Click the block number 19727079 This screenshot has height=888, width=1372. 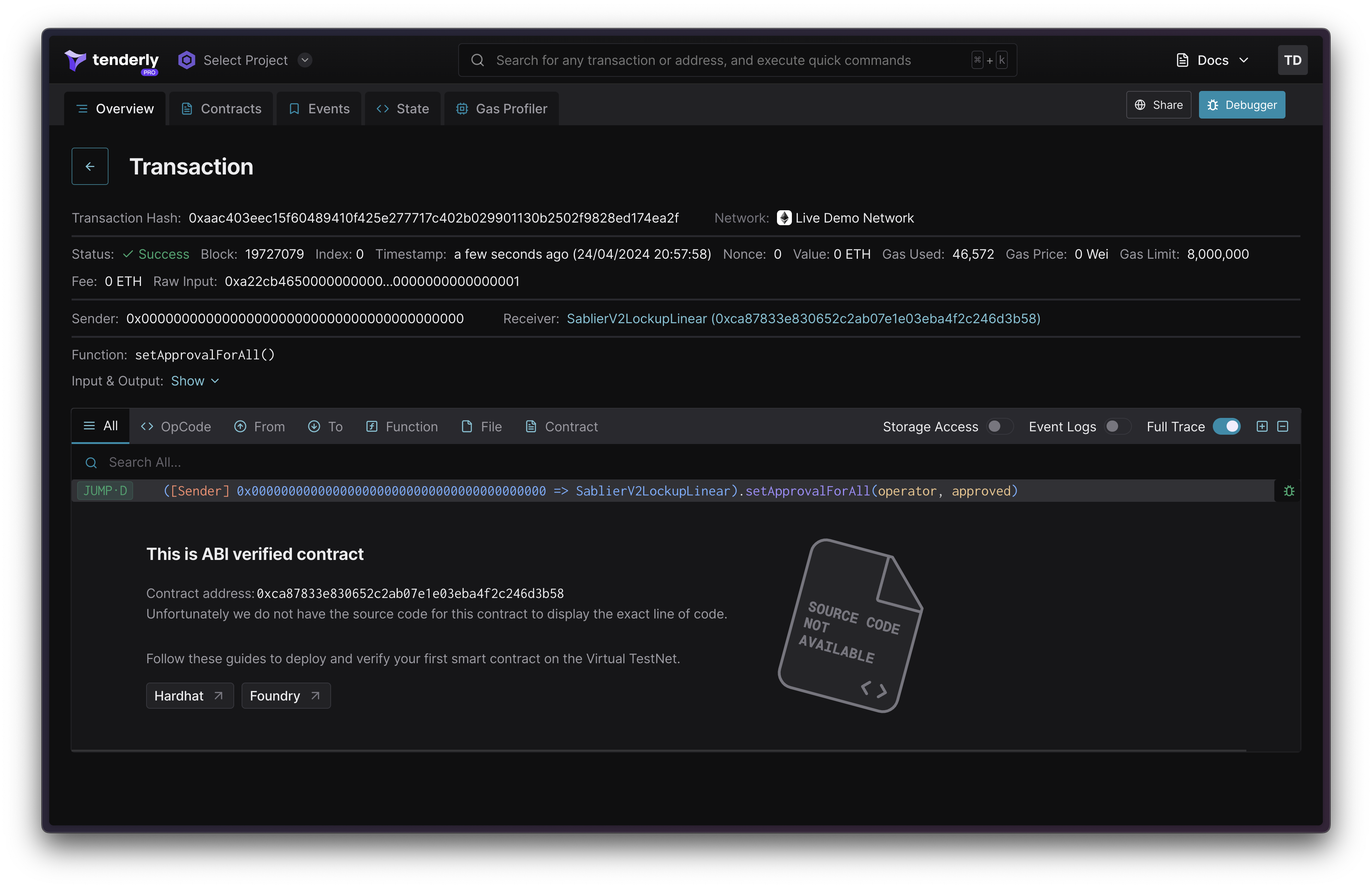[x=274, y=254]
